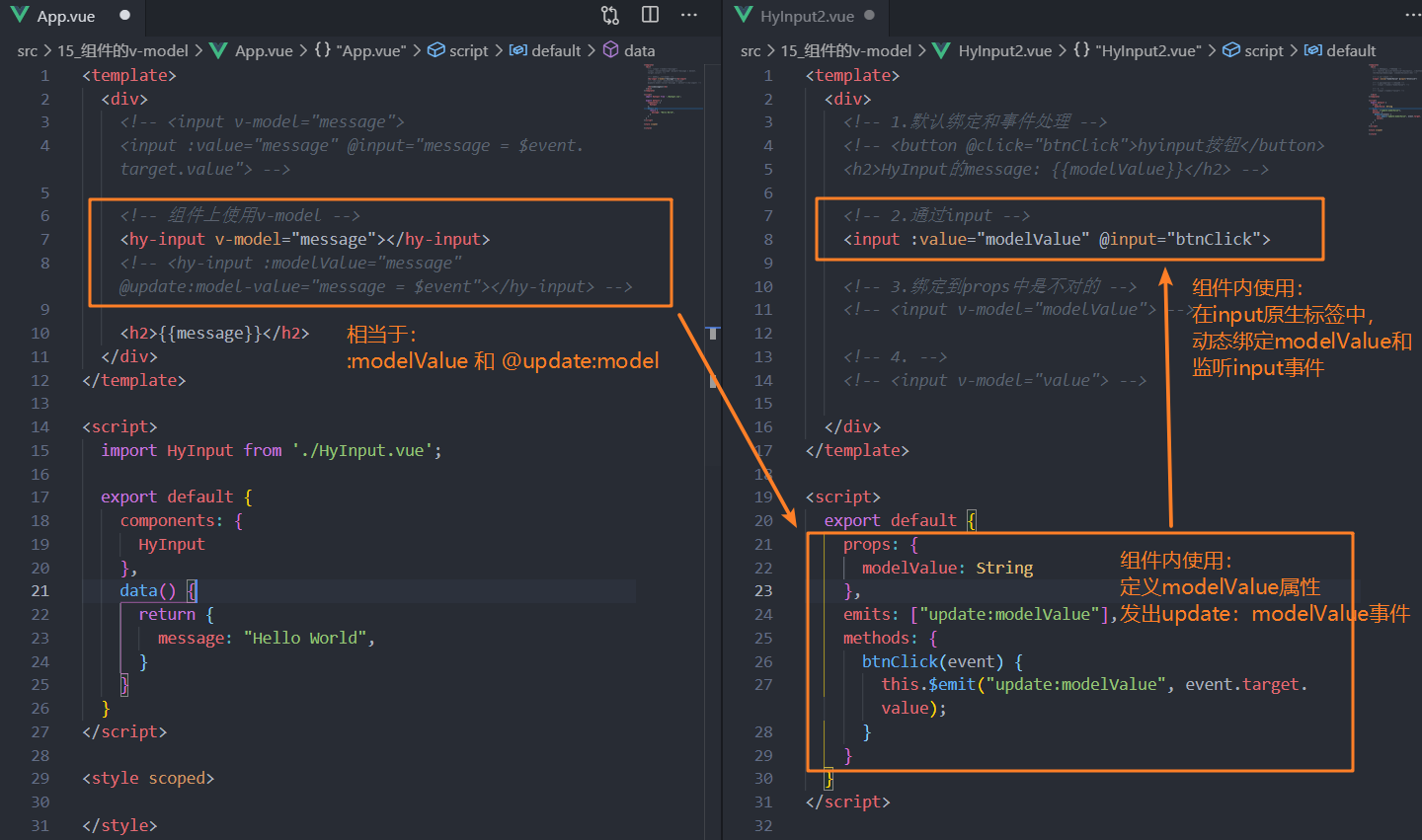Click the Vue logo on the App.vue tab
Viewport: 1422px width, 840px height.
20,15
